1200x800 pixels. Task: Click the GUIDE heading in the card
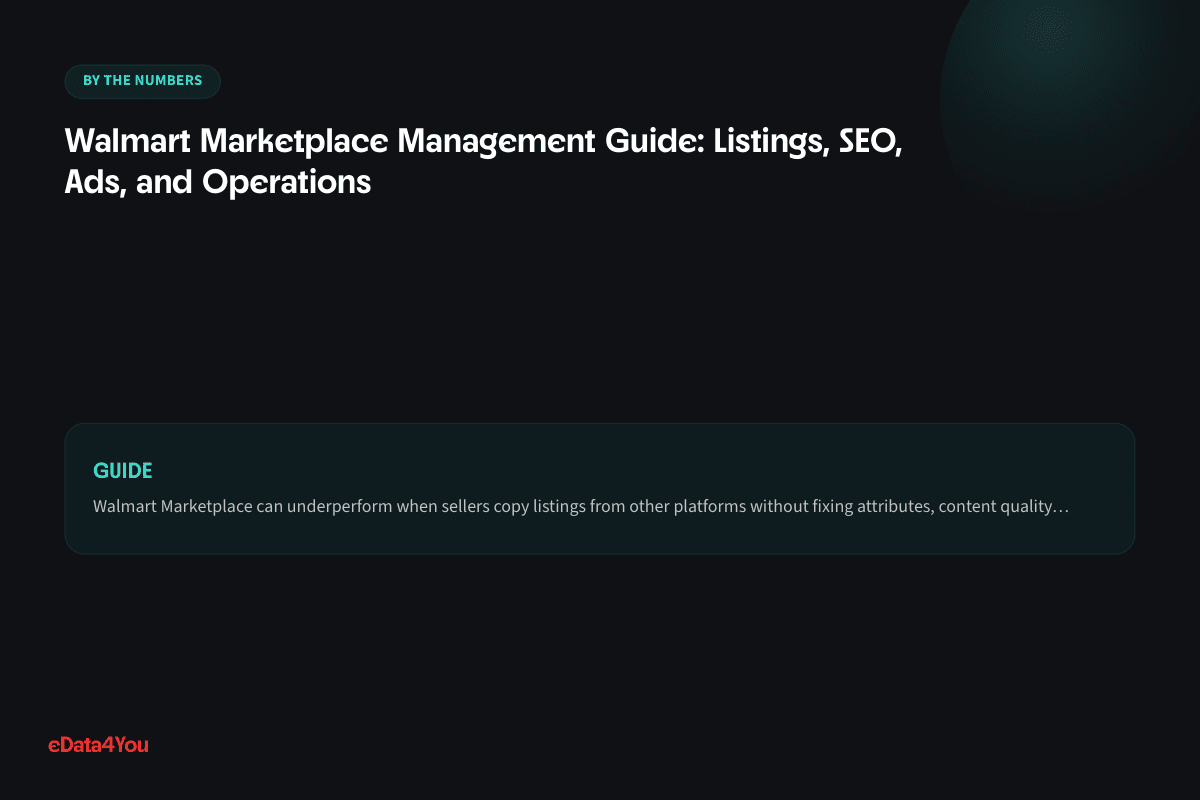(123, 470)
